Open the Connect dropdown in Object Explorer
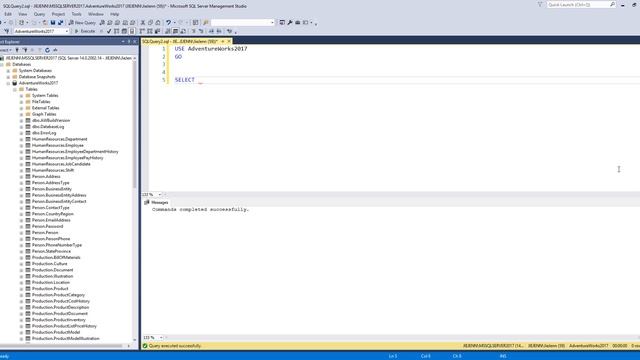This screenshot has width=640, height=360. pos(5,50)
